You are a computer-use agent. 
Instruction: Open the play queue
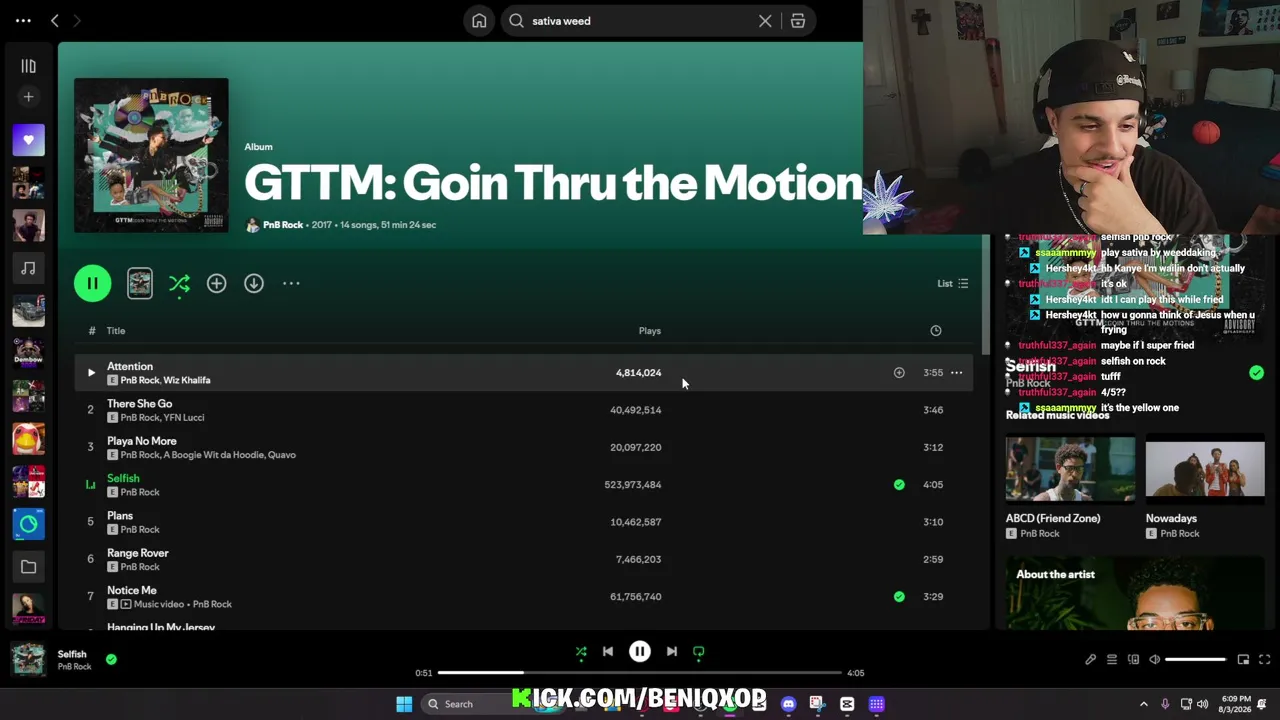[1112, 660]
